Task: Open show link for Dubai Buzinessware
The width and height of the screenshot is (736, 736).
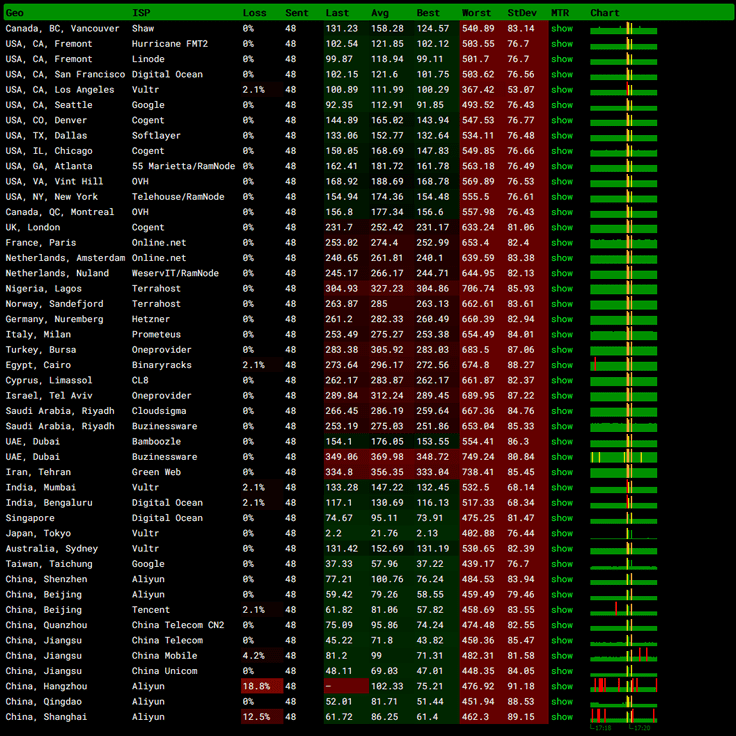Action: [562, 457]
